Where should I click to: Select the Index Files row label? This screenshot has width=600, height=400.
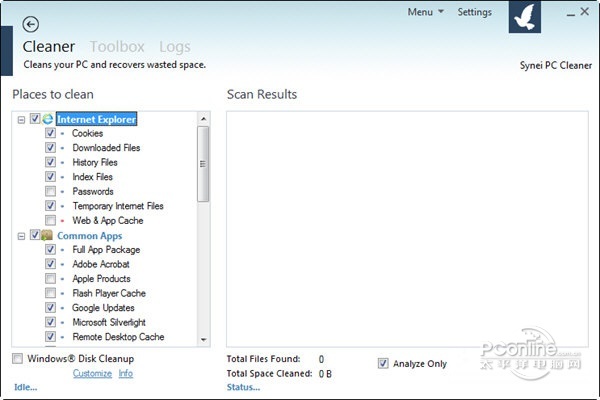[x=93, y=177]
